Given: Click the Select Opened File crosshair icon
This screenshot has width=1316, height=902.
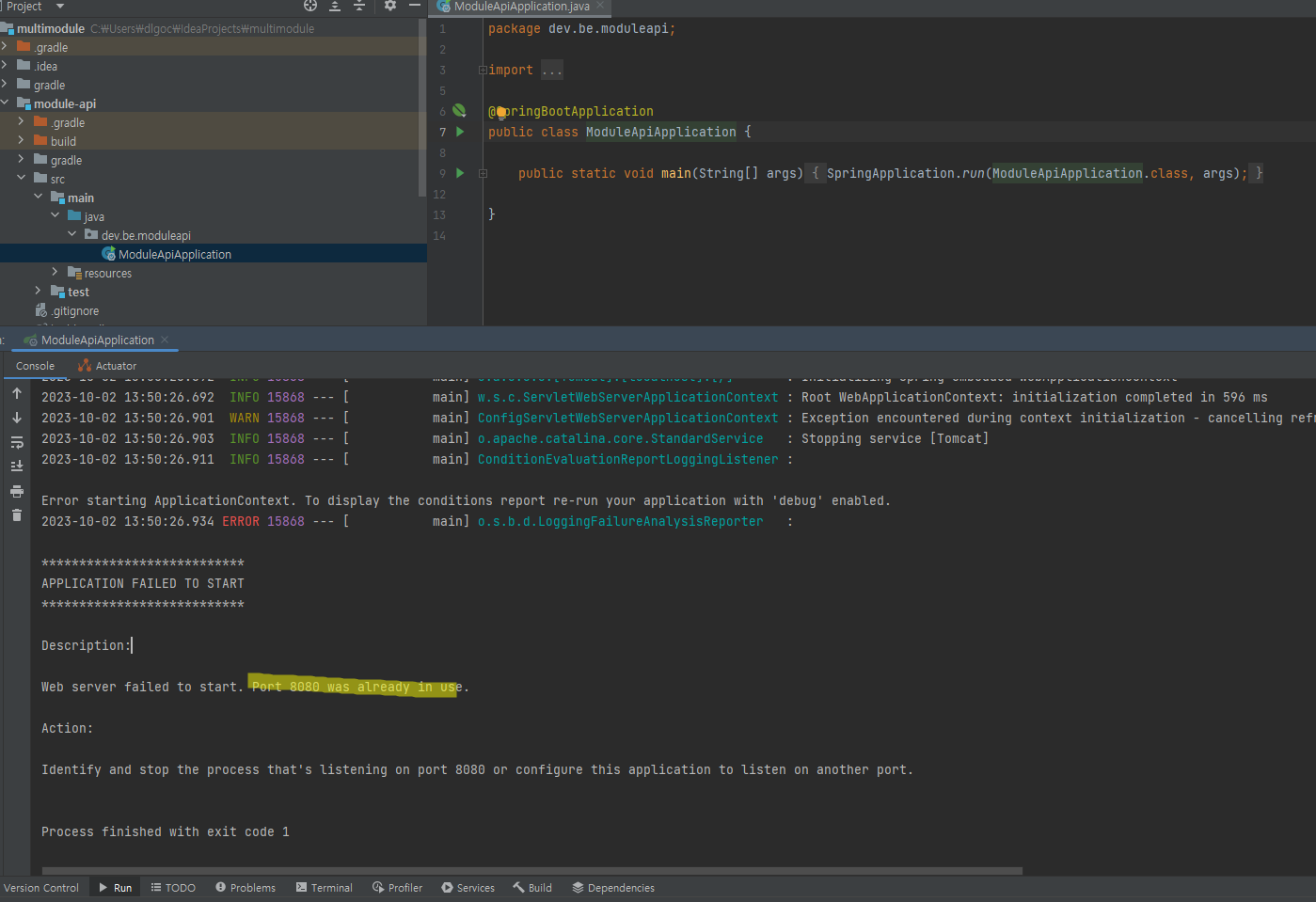Looking at the screenshot, I should click(310, 6).
